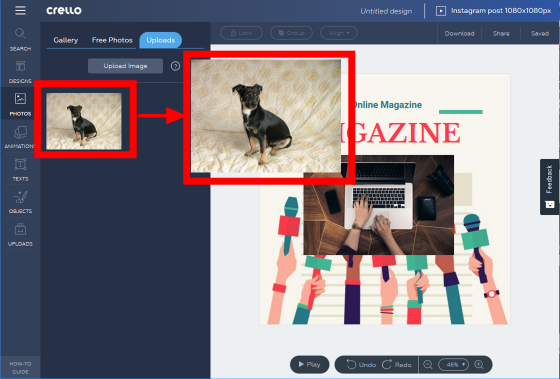Click the help question mark icon
Screen dimensions: 560x379
175,66
